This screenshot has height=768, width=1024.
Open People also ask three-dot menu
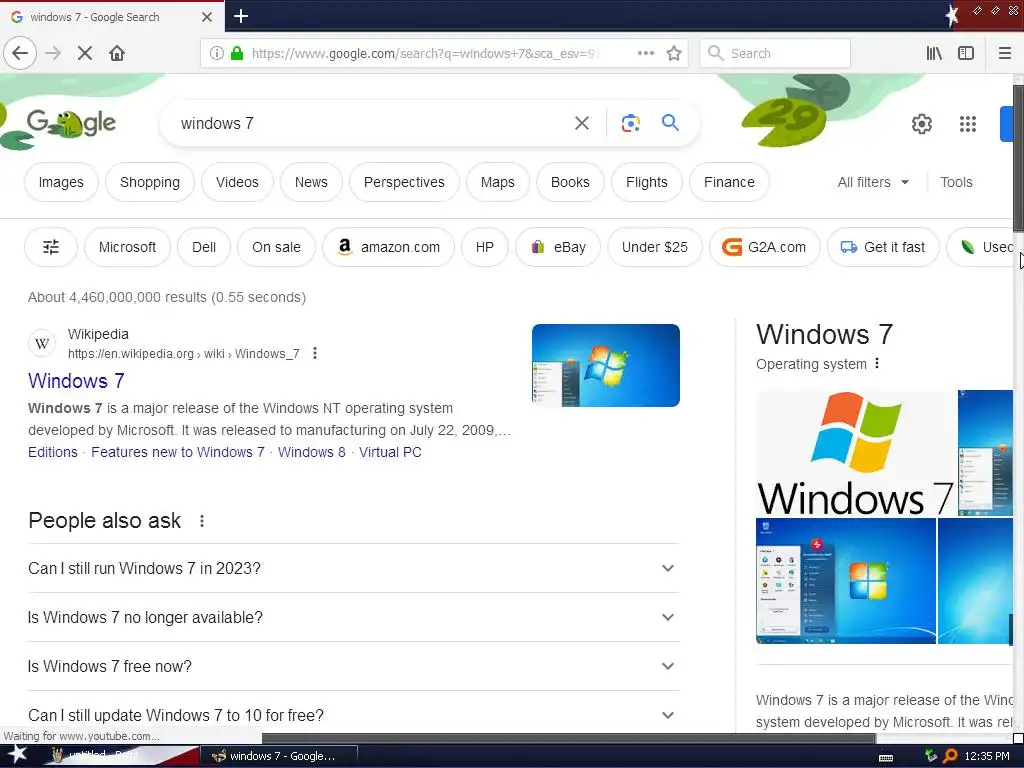coord(202,520)
